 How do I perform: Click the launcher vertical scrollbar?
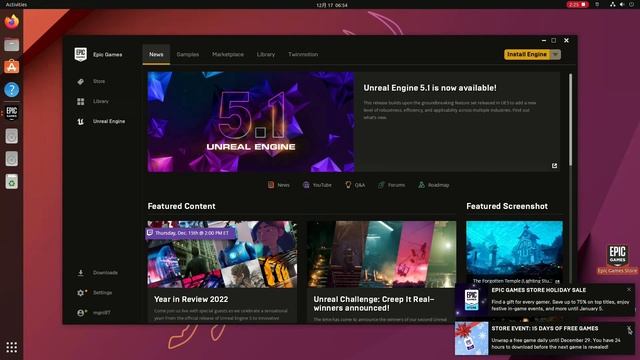pyautogui.click(x=570, y=119)
